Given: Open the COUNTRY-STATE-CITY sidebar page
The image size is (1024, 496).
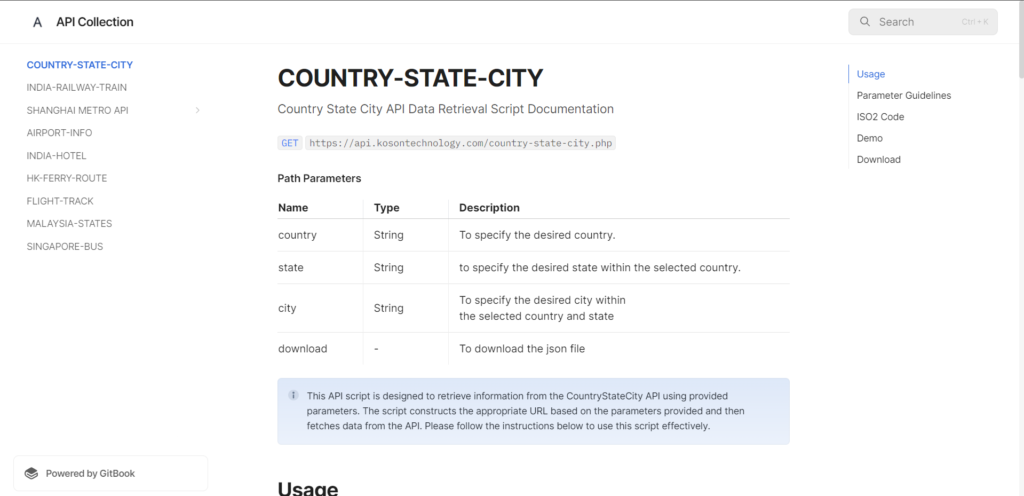Looking at the screenshot, I should (80, 65).
